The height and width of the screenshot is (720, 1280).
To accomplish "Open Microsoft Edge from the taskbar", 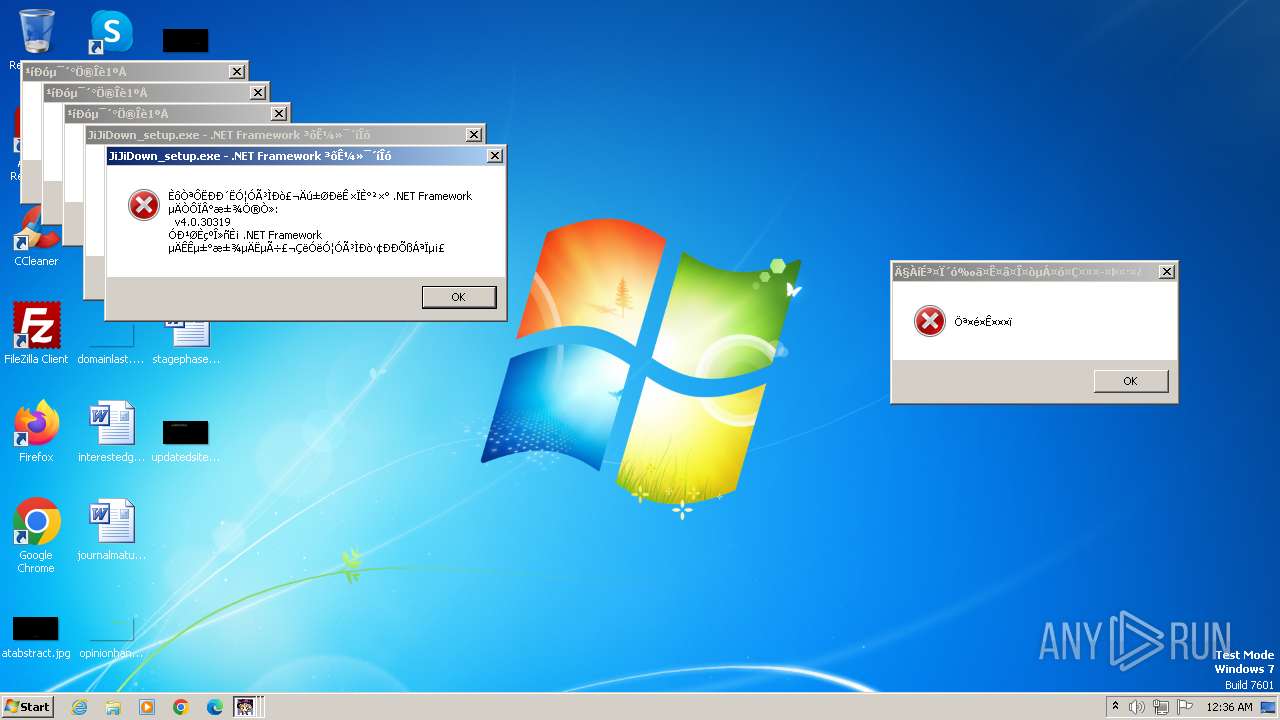I will (215, 707).
